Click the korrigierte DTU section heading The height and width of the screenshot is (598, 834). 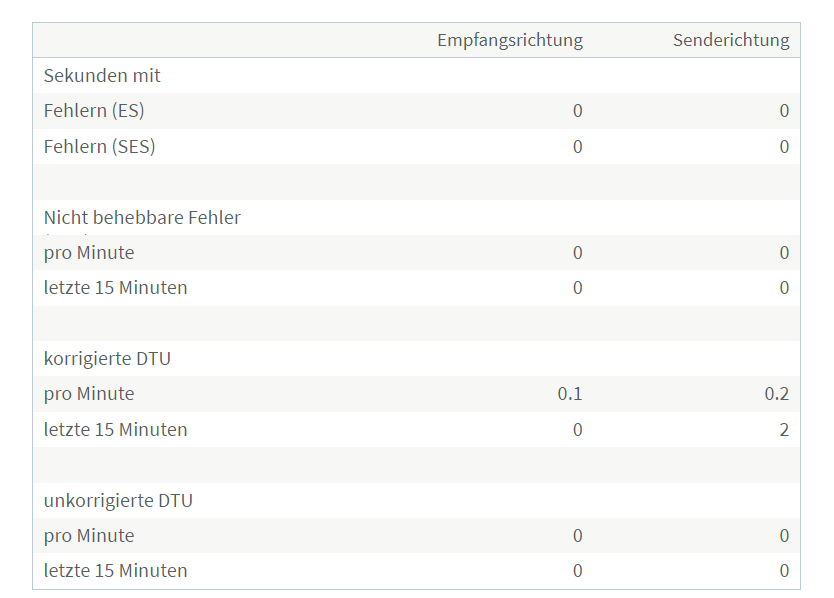[107, 359]
